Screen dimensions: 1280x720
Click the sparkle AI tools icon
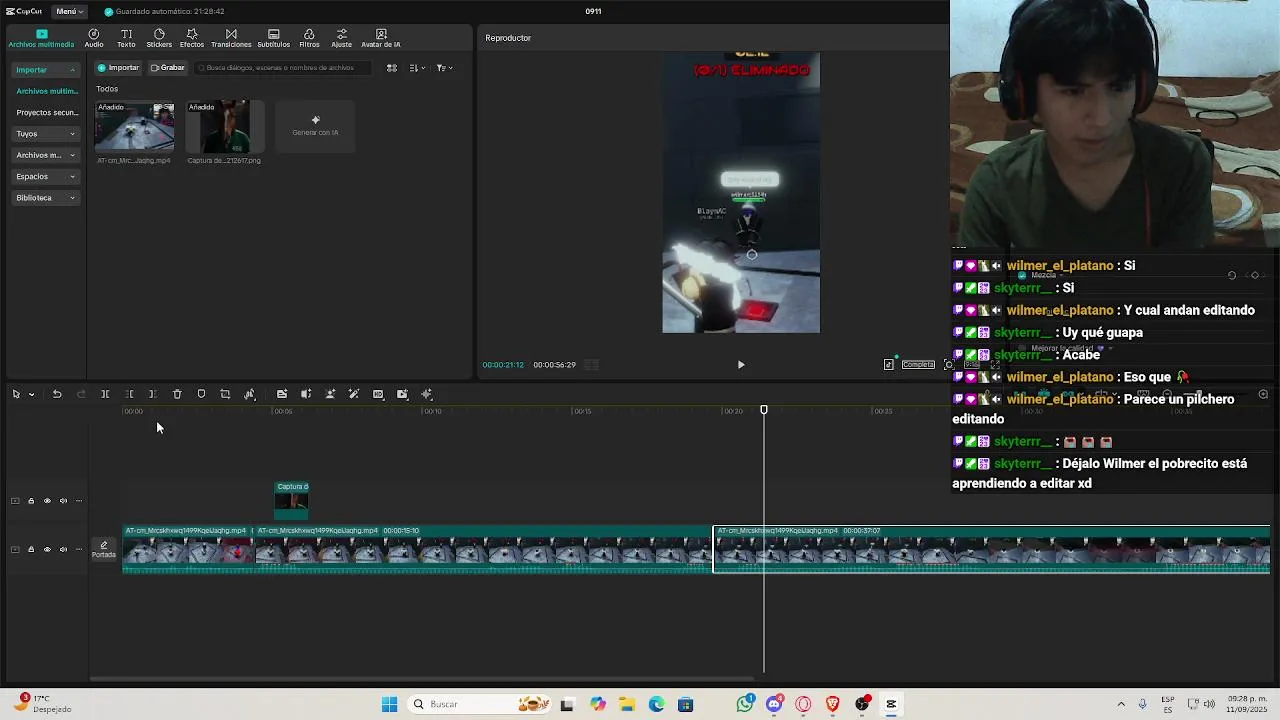point(427,394)
